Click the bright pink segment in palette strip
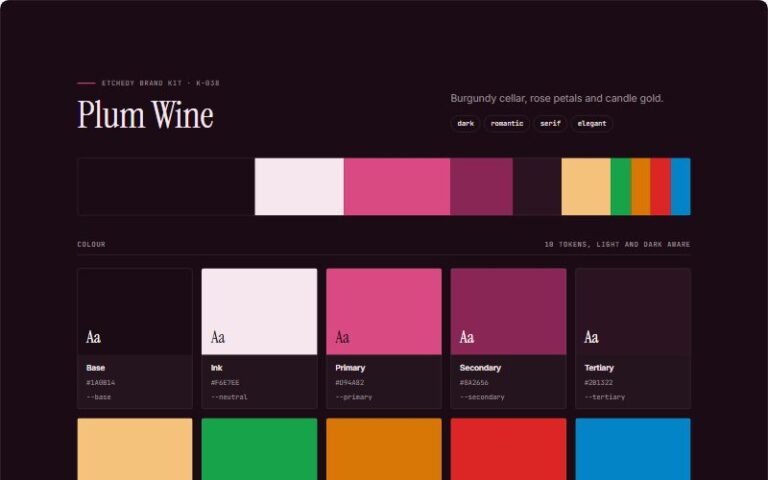Viewport: 768px width, 480px height. (x=397, y=187)
